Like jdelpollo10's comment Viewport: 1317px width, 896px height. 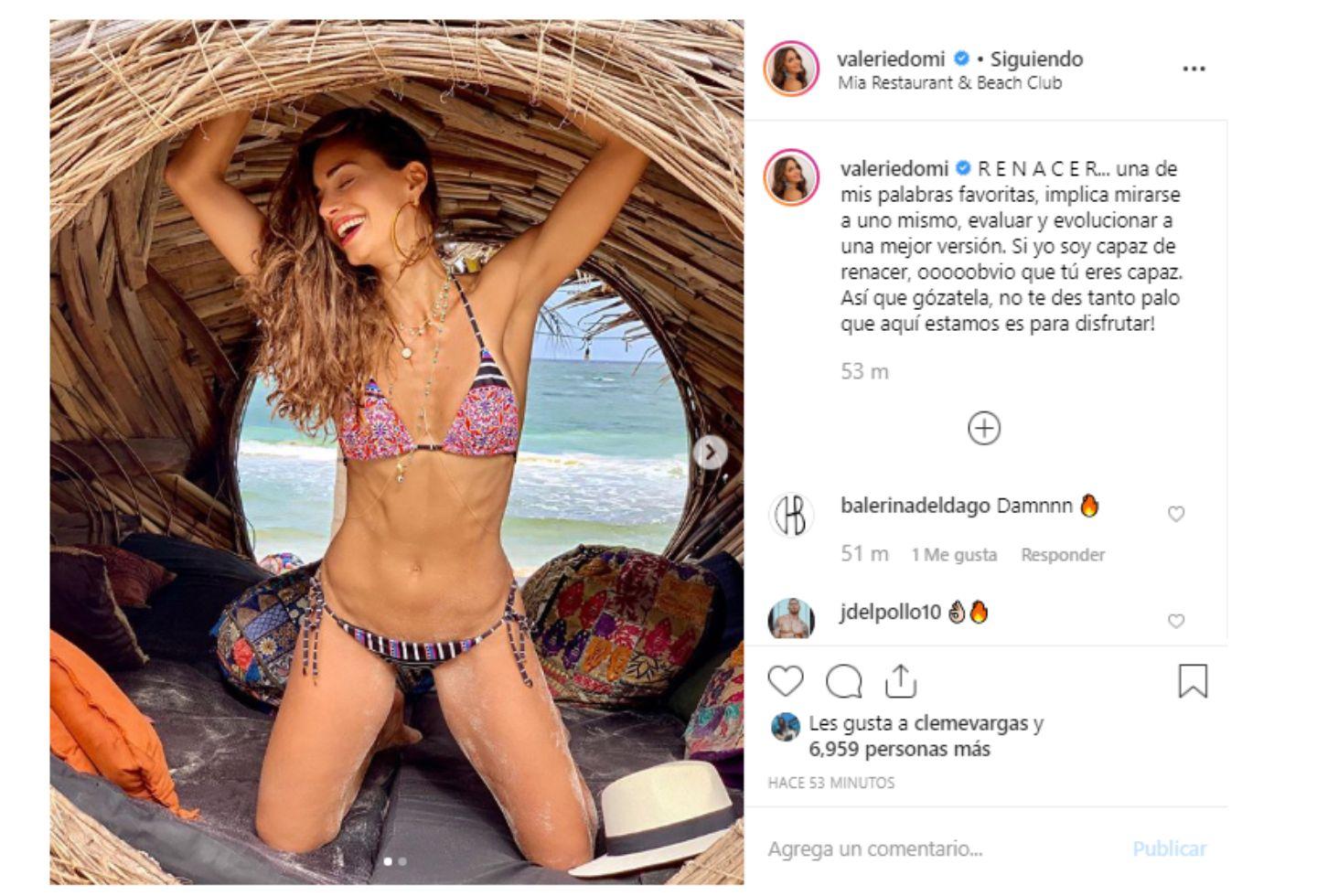1176,621
